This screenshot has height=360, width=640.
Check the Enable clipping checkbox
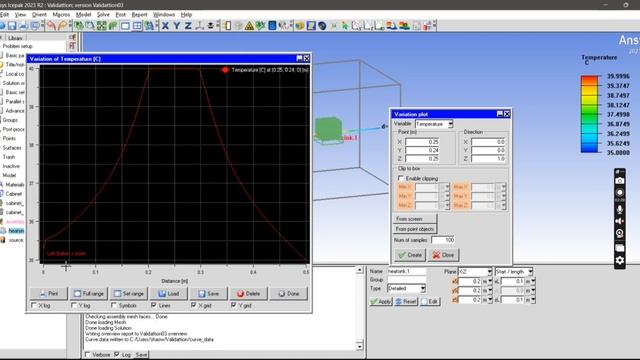click(x=401, y=178)
